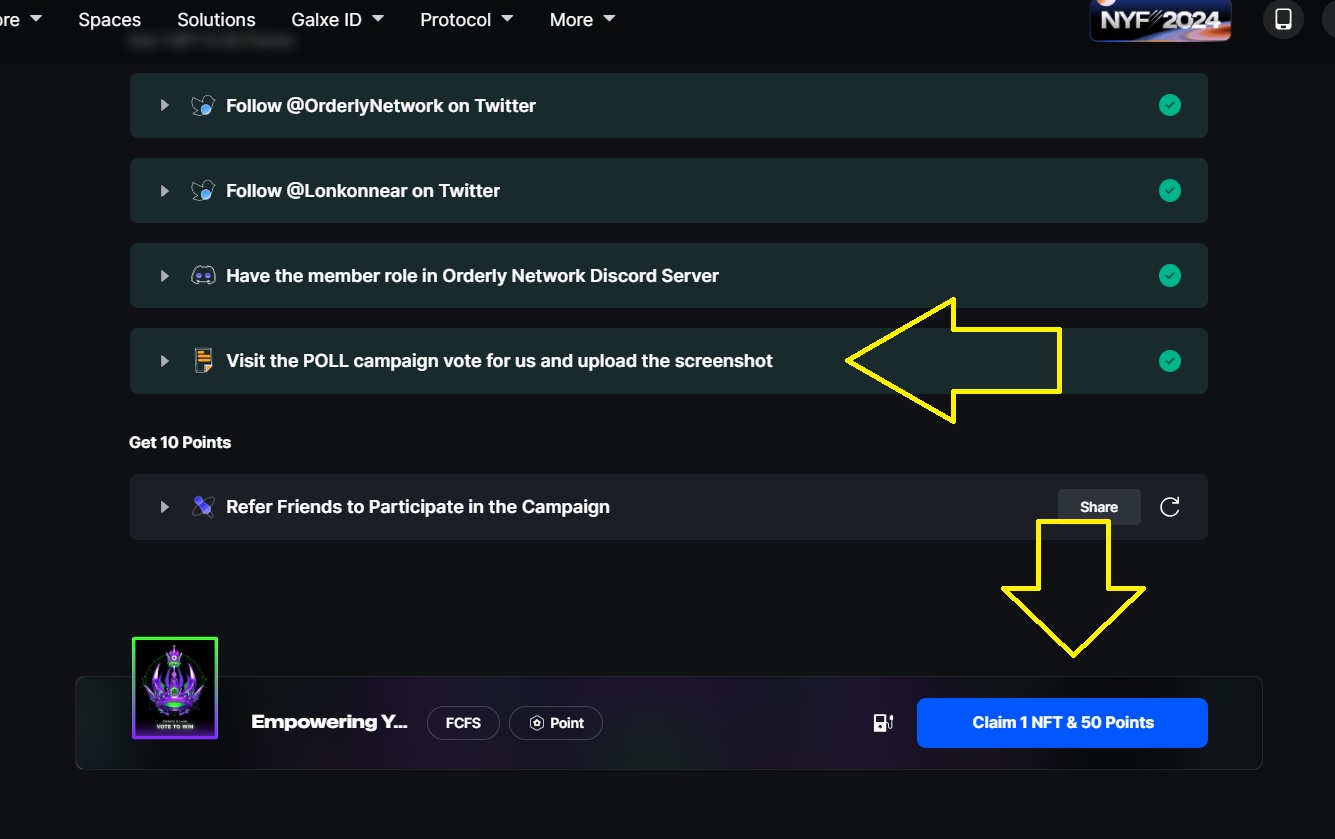
Task: Open the Protocol dropdown menu
Action: [x=467, y=19]
